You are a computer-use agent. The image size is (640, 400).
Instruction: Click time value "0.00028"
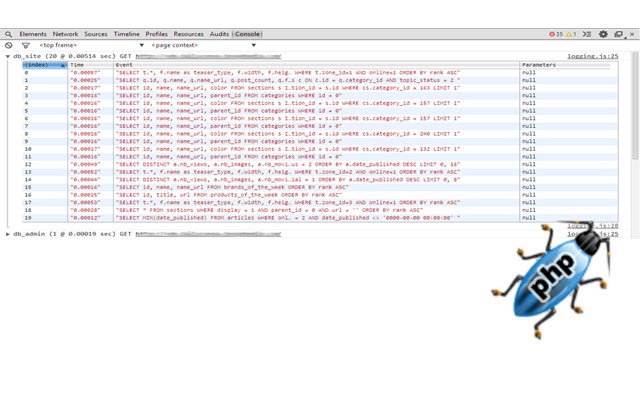(x=85, y=211)
